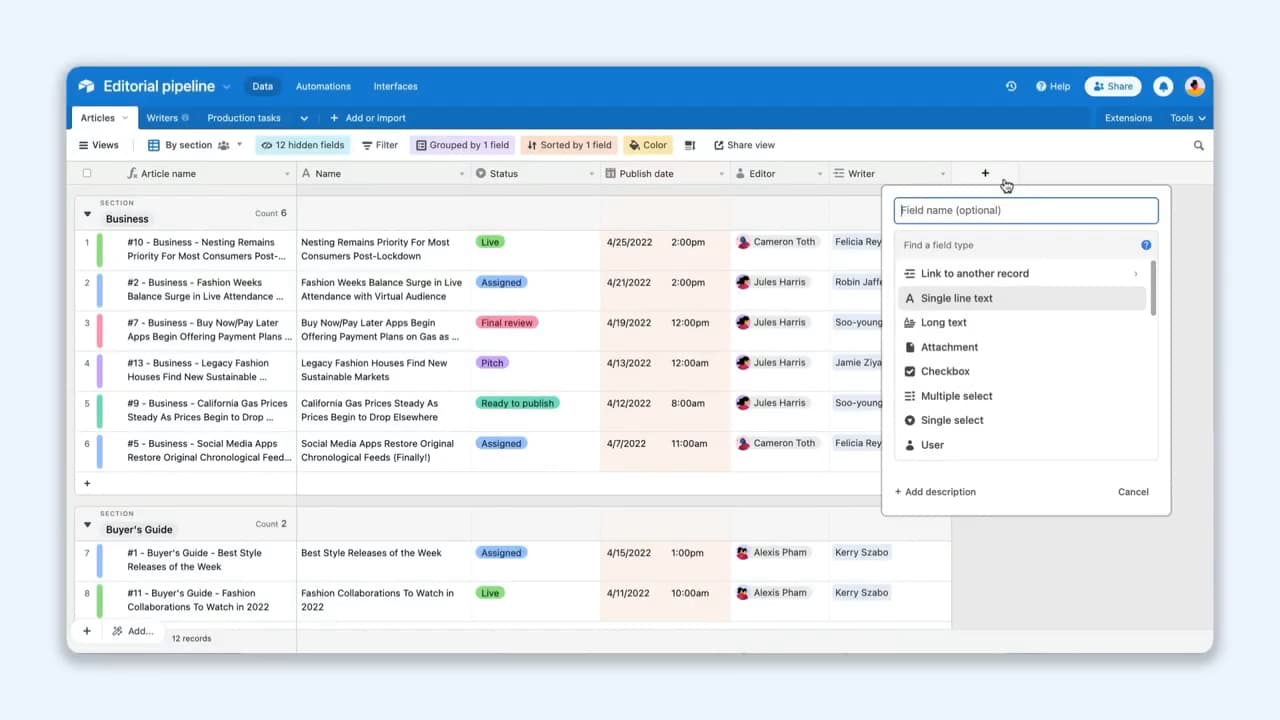
Task: Switch to Interfaces tab
Action: [395, 86]
